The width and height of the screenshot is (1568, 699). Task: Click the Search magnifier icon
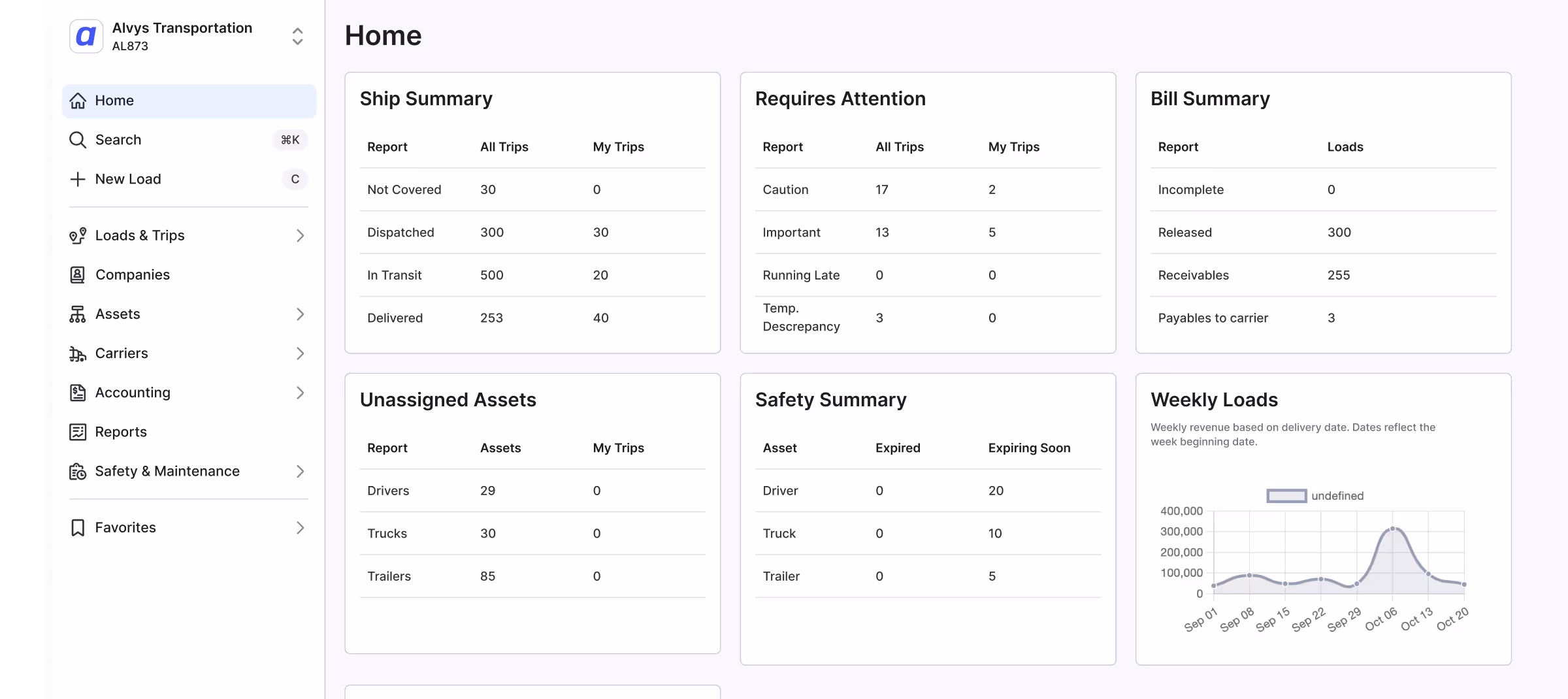[78, 140]
